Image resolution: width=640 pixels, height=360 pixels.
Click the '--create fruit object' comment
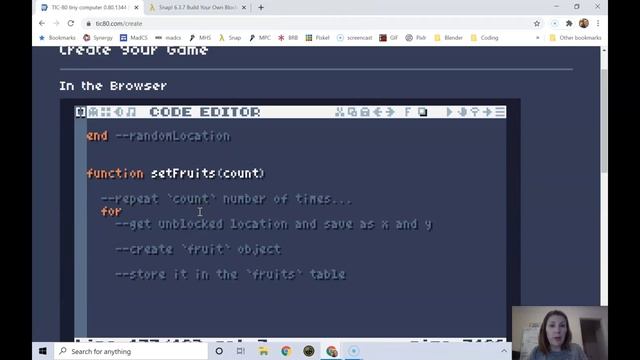point(198,249)
